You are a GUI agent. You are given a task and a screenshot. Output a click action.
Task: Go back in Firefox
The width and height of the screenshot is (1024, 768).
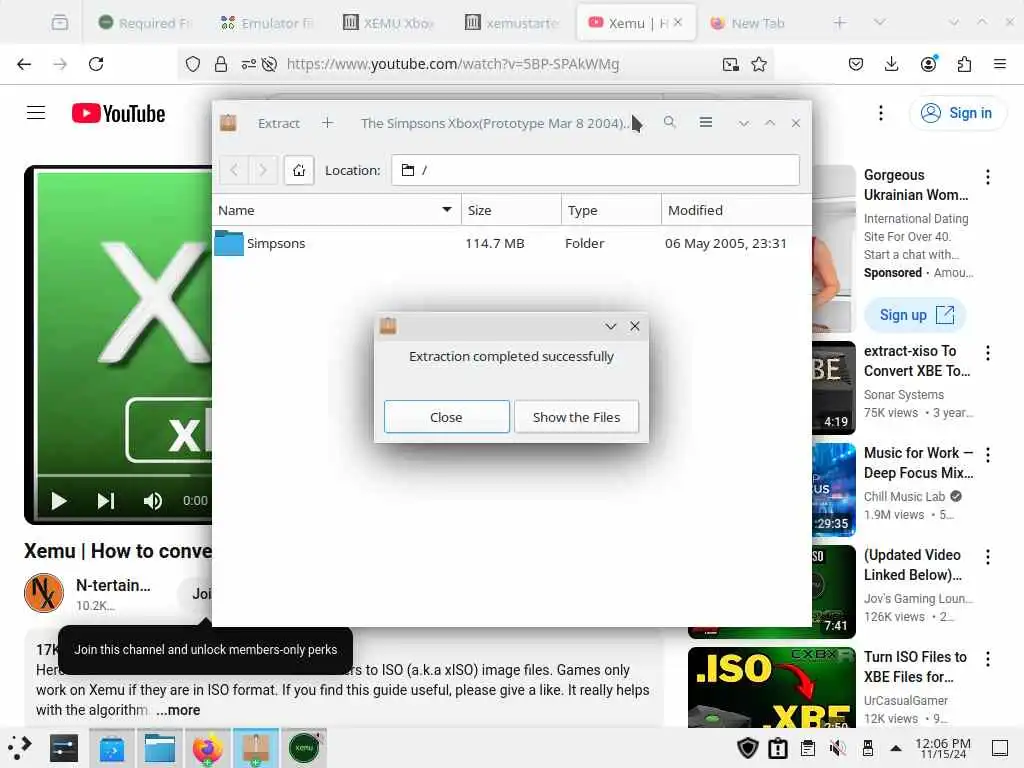[24, 64]
